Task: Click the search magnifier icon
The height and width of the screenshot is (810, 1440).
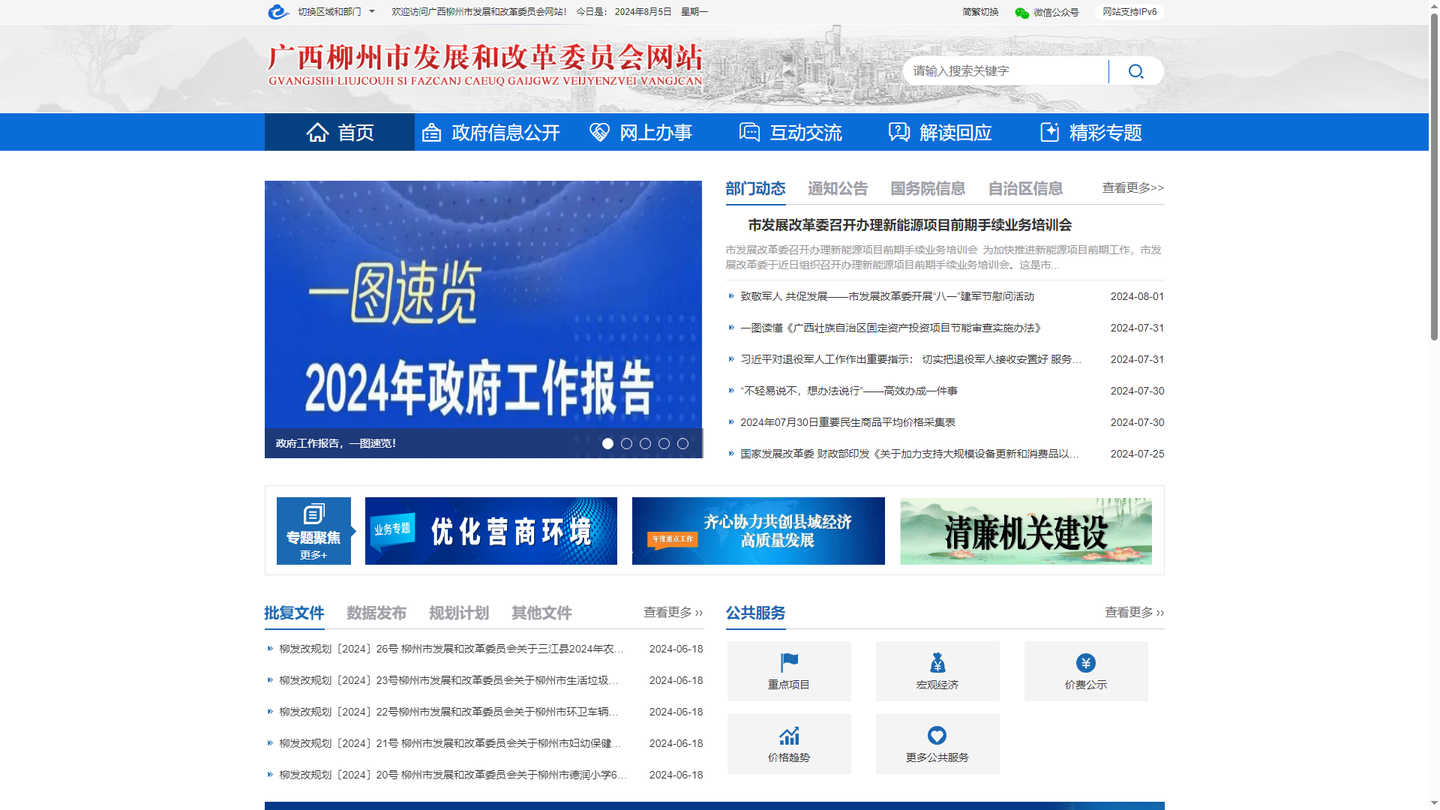Action: (x=1136, y=71)
